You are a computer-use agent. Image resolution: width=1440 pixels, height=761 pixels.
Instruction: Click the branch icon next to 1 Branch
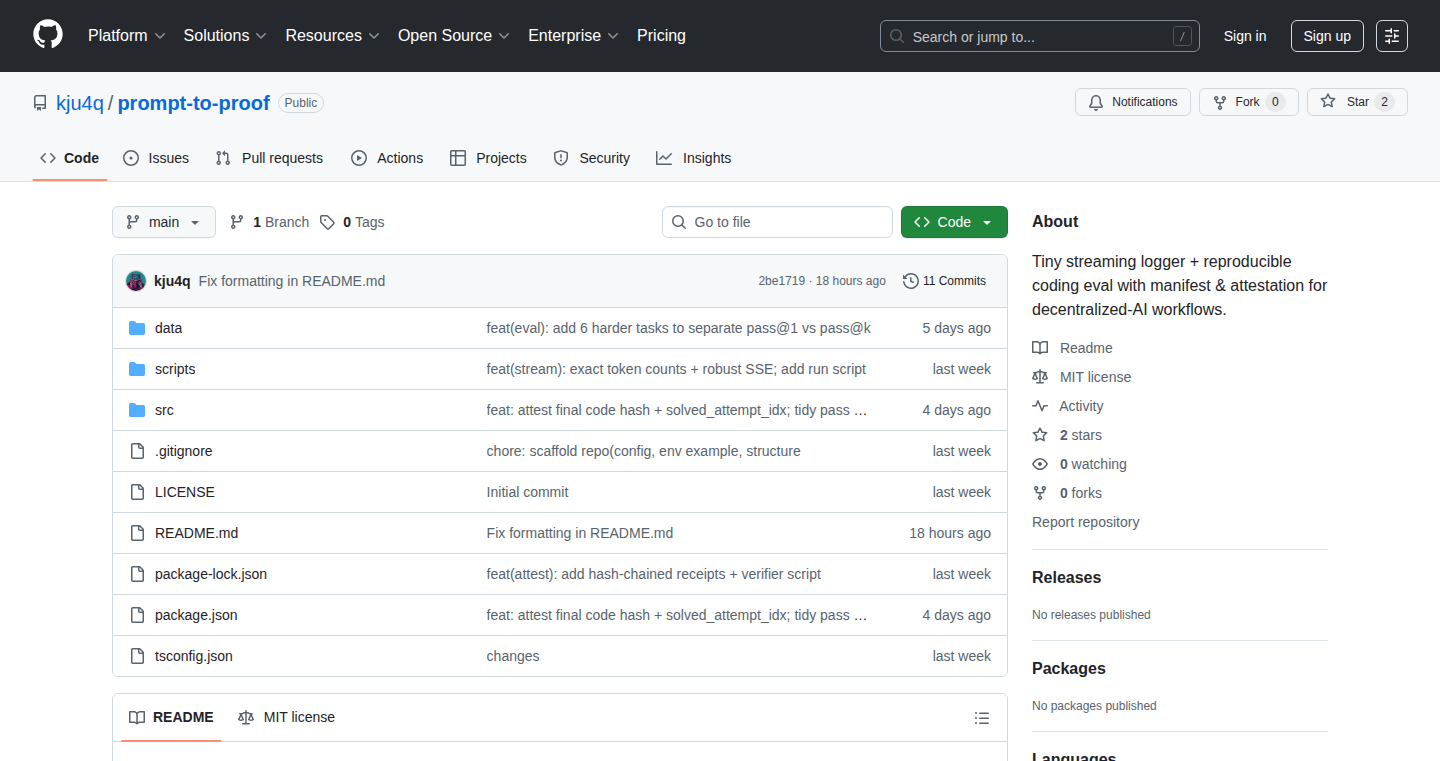pos(237,222)
